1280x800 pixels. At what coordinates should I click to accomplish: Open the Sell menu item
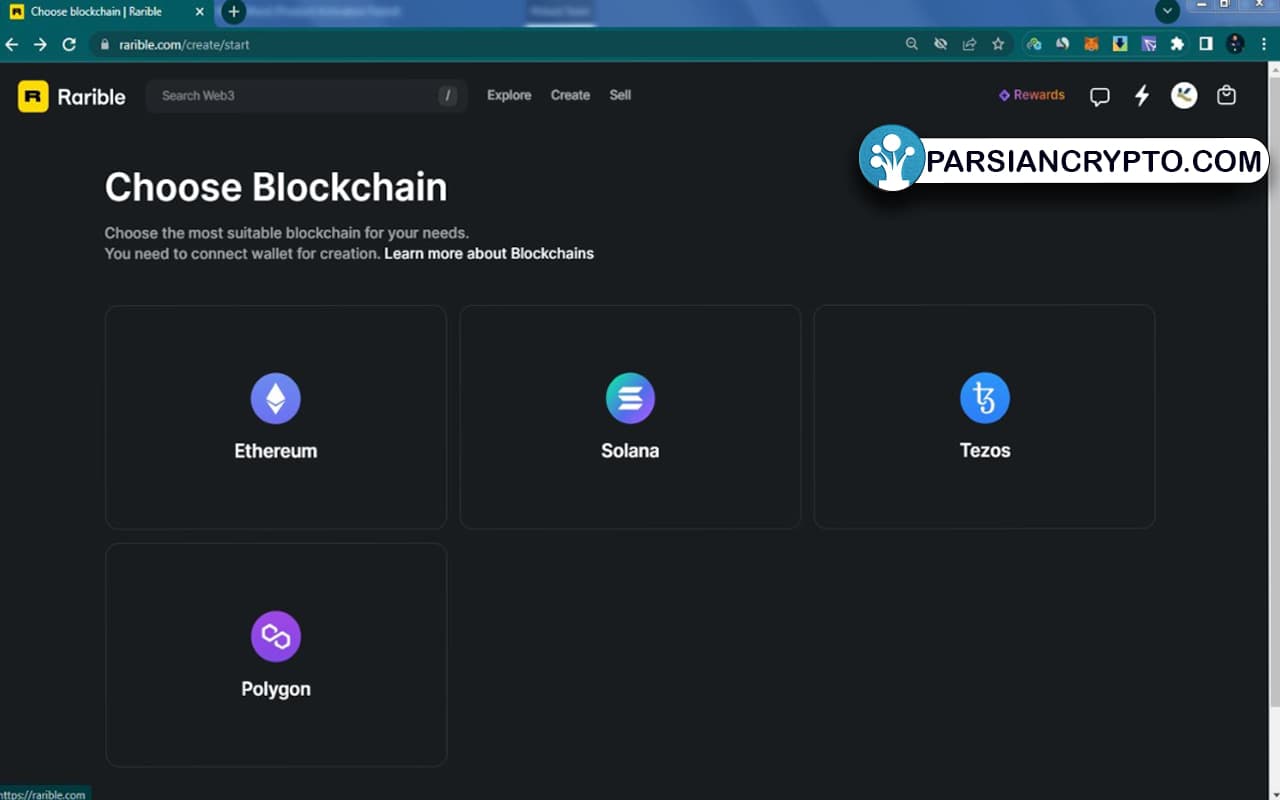pyautogui.click(x=620, y=95)
